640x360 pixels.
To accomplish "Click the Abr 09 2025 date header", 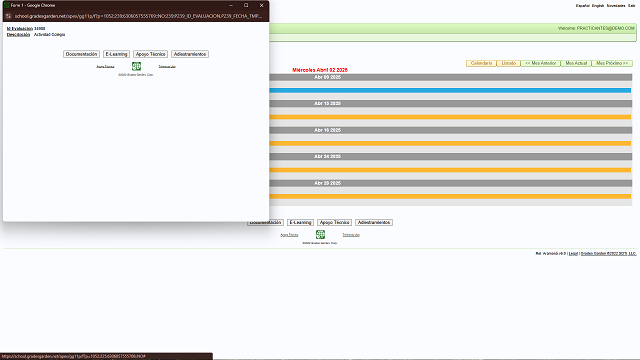I will 327,77.
